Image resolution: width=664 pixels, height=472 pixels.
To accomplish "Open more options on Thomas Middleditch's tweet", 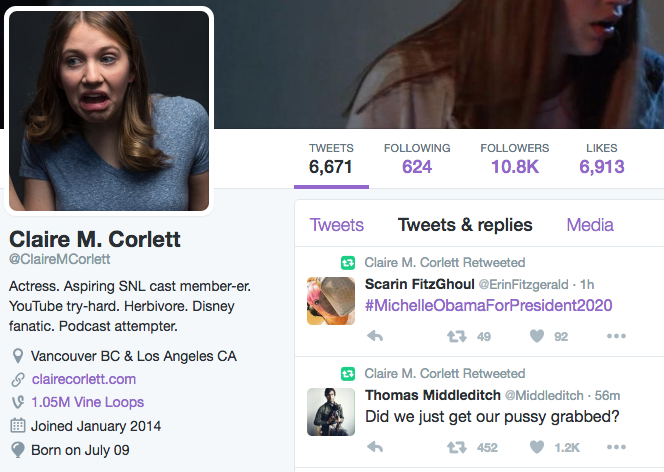I will click(617, 447).
